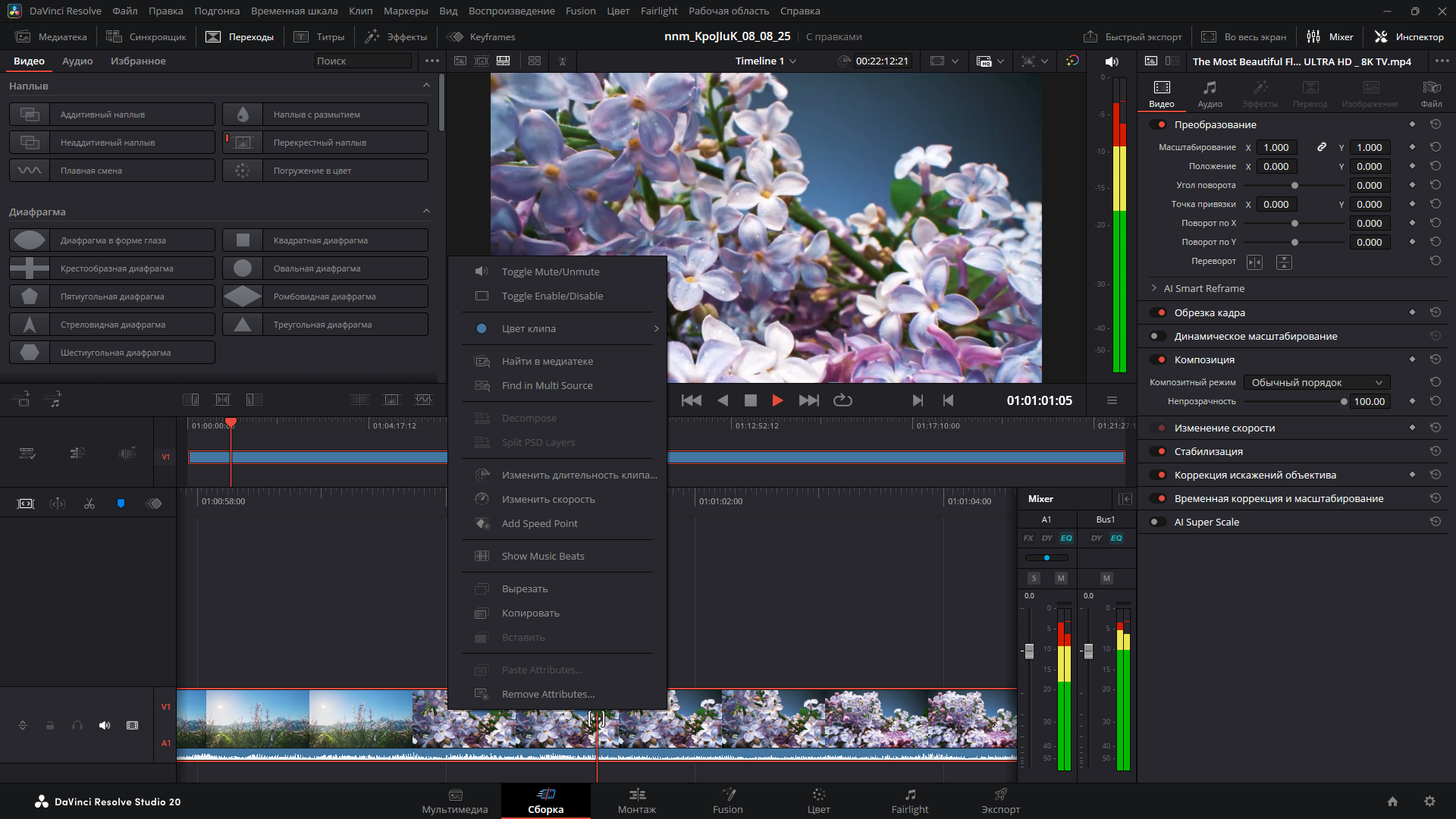Expand AI Smart Reframe section
This screenshot has width=1456, height=819.
tap(1153, 288)
